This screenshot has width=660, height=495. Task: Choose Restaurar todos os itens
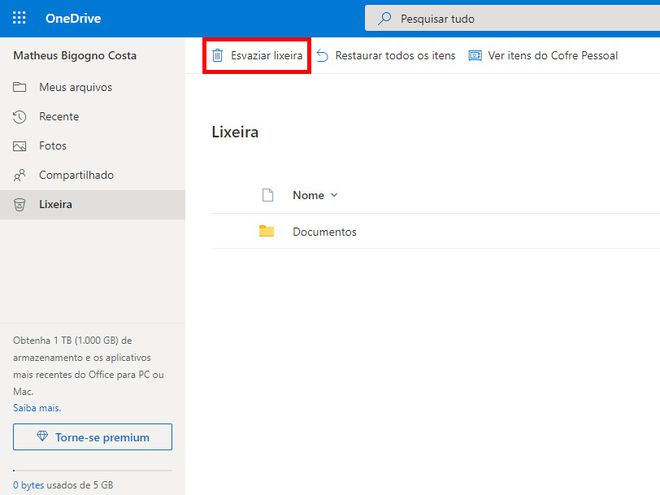395,56
